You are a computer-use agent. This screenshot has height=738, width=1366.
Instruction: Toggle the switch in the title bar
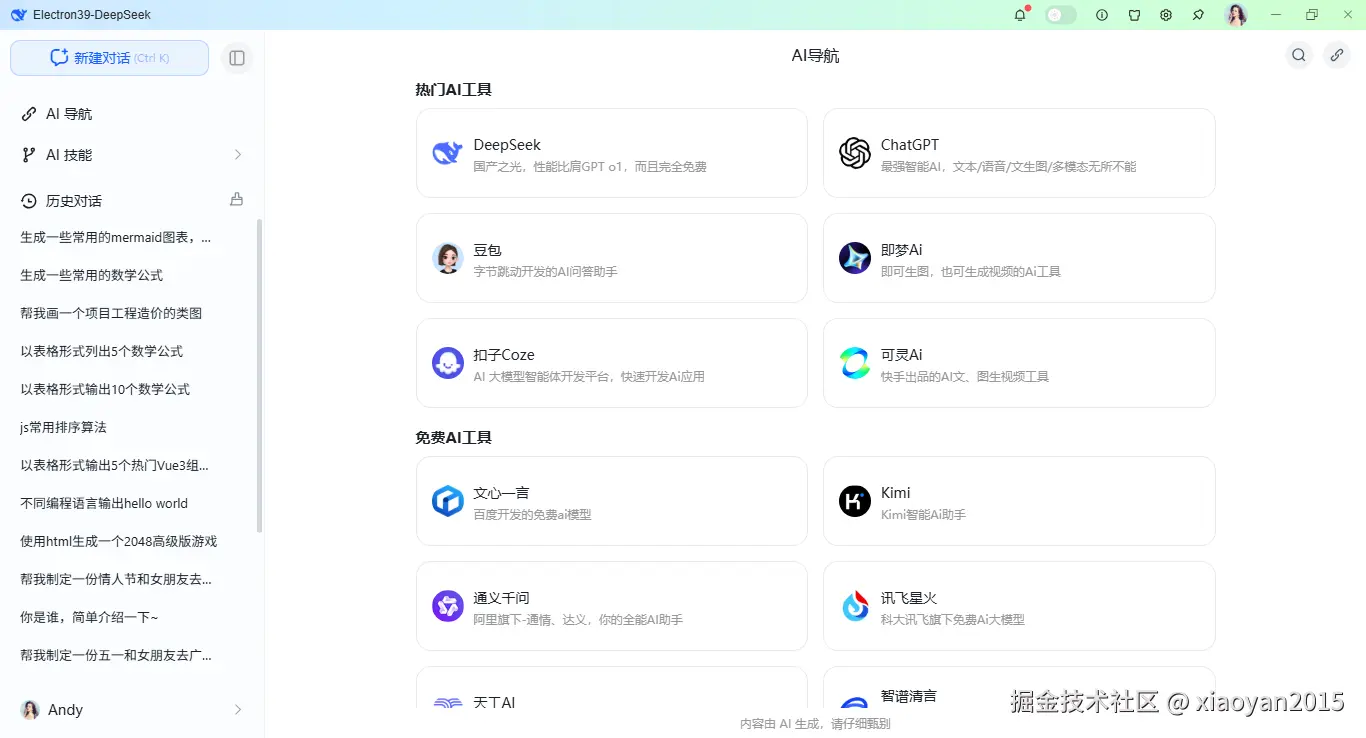[1060, 14]
